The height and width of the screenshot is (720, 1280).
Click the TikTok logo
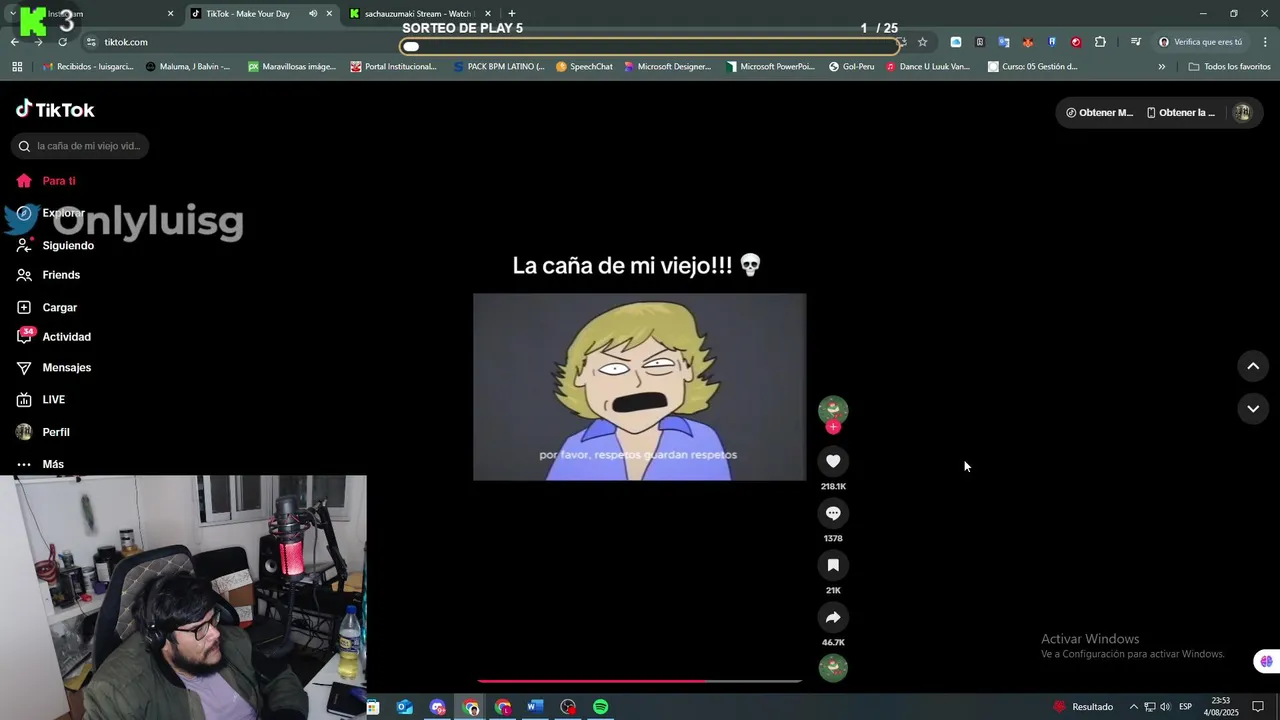click(55, 109)
